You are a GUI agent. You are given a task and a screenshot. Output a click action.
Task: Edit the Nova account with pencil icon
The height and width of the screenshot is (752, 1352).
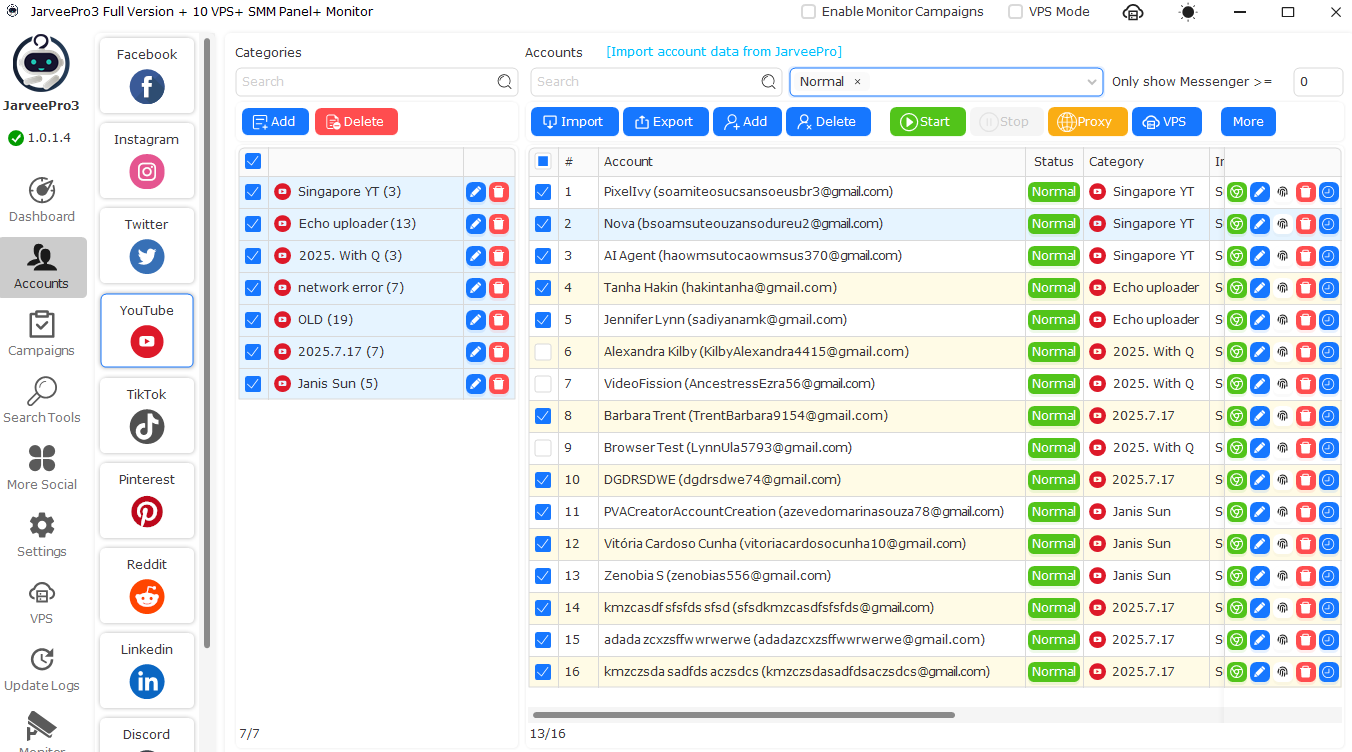coord(1260,224)
